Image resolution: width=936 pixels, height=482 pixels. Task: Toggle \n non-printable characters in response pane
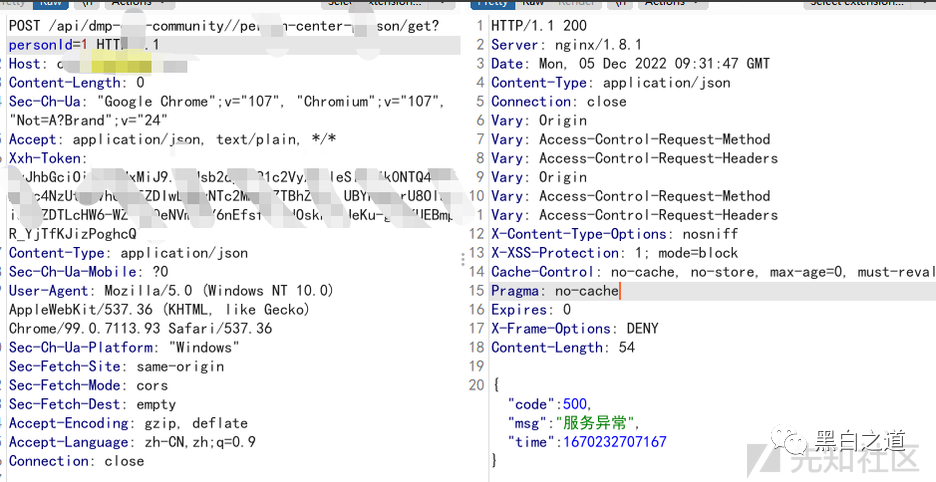622,3
